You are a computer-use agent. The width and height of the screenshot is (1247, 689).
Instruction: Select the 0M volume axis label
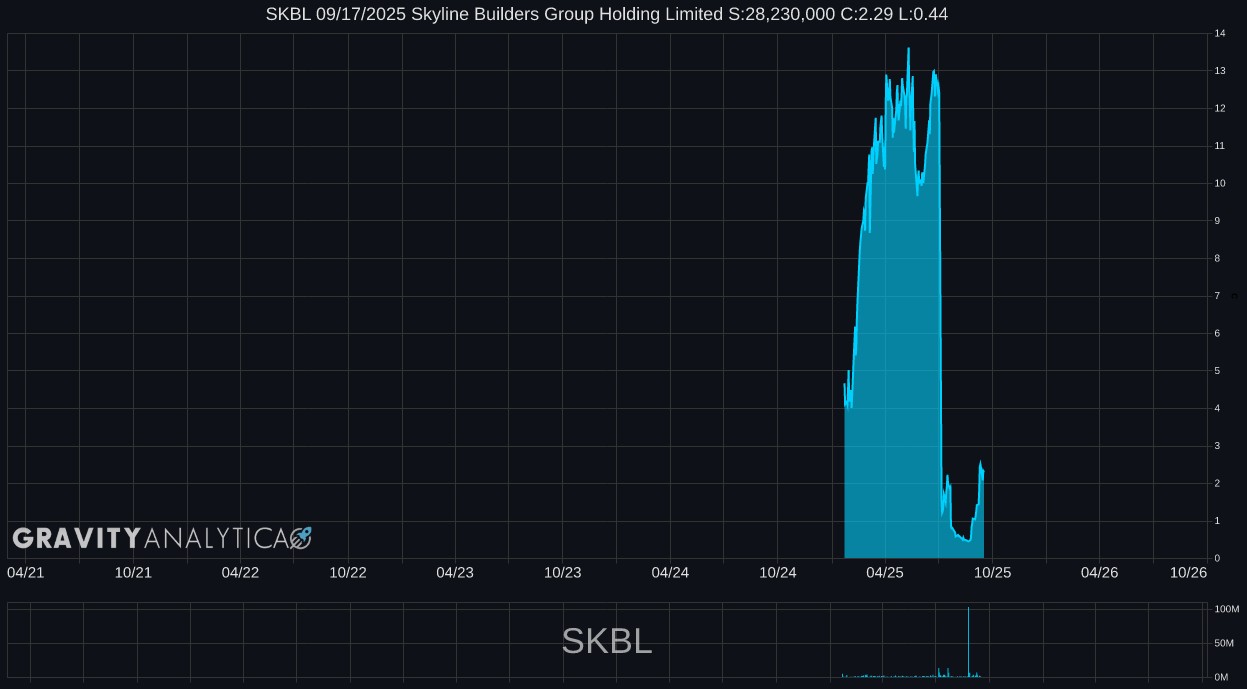pos(1221,677)
